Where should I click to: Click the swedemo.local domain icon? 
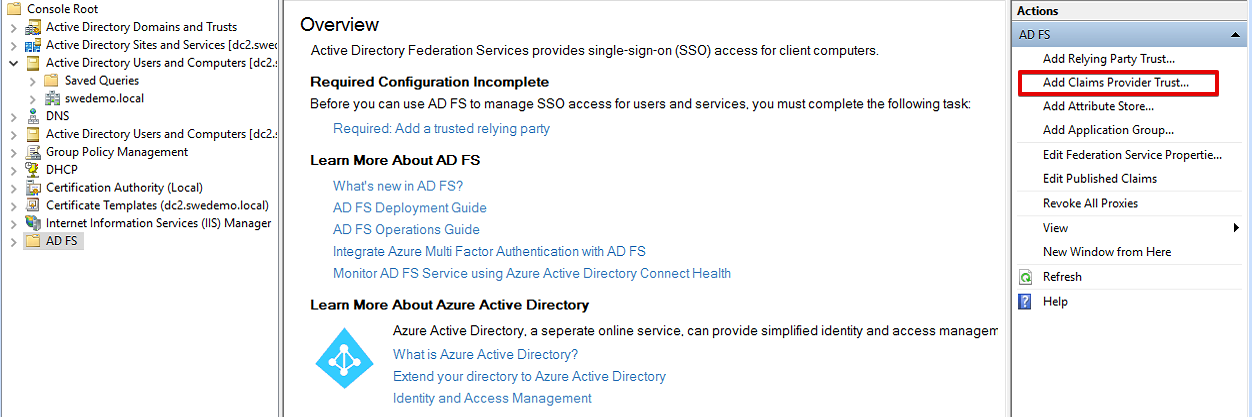[52, 99]
